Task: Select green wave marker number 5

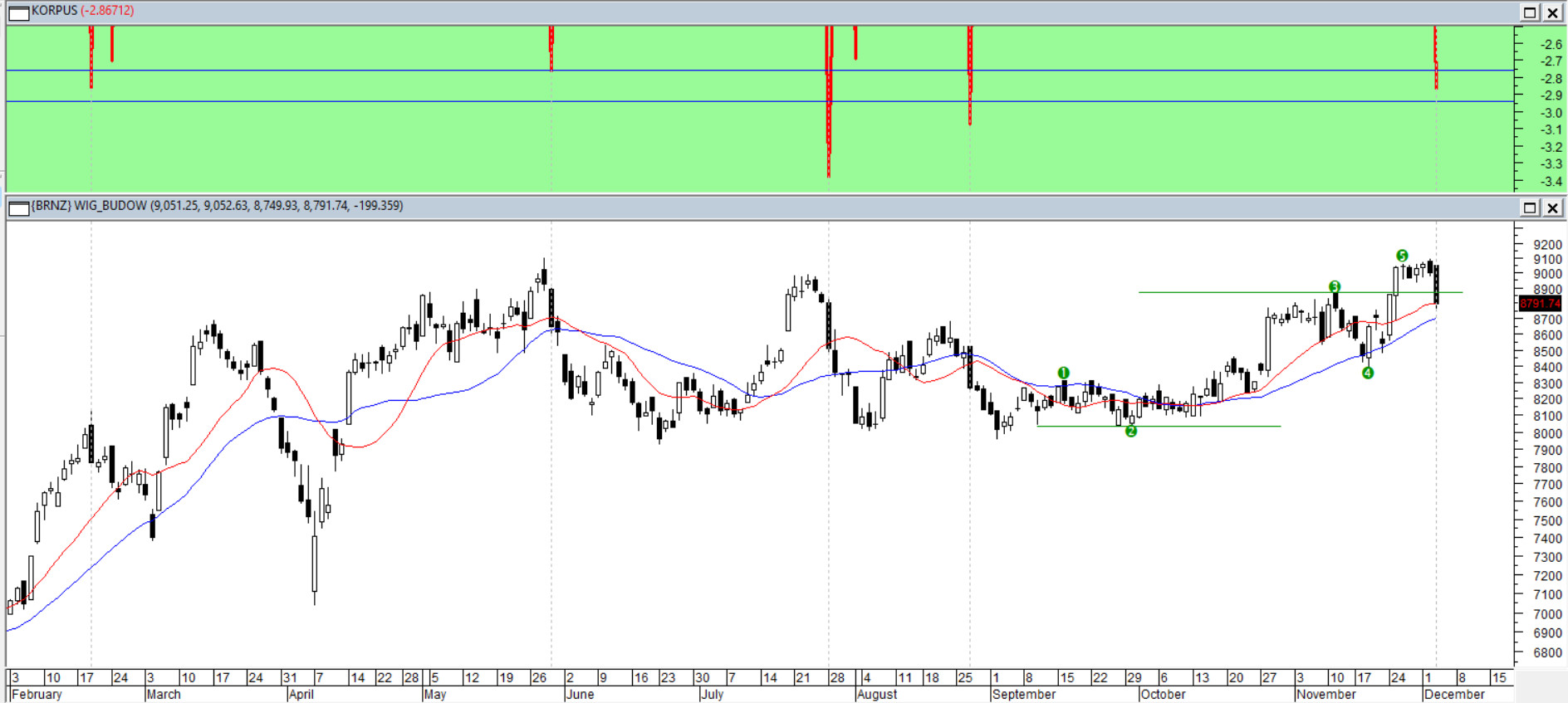Action: (x=1402, y=256)
